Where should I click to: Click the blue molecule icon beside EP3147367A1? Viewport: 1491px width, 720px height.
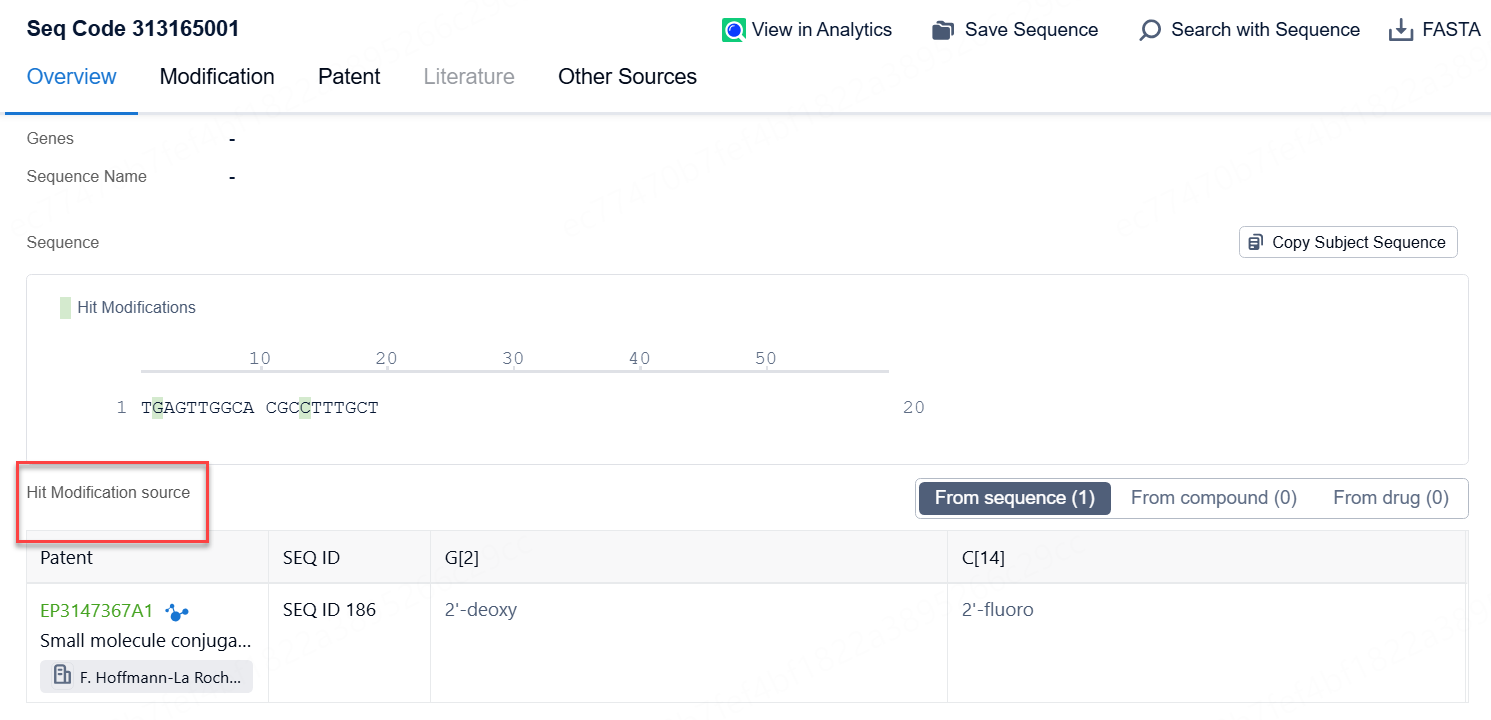(x=177, y=611)
